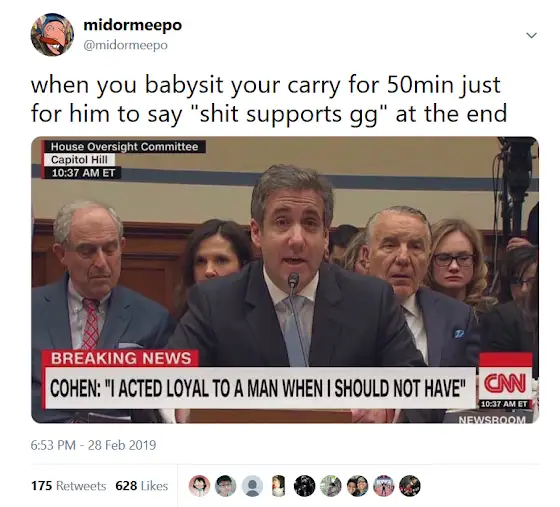Open the 6:53 PM - 28 Feb 2019 timestamp
560x507 pixels.
click(x=94, y=445)
